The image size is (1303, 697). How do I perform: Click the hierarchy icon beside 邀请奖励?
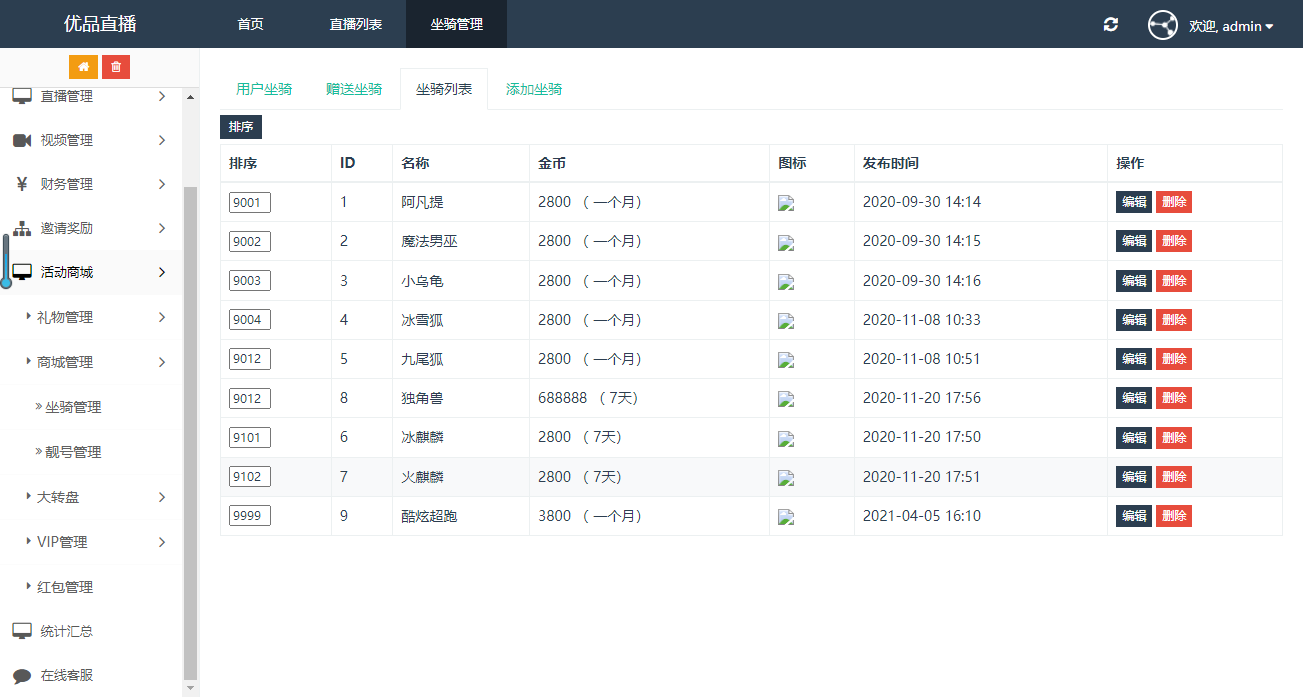pos(22,229)
